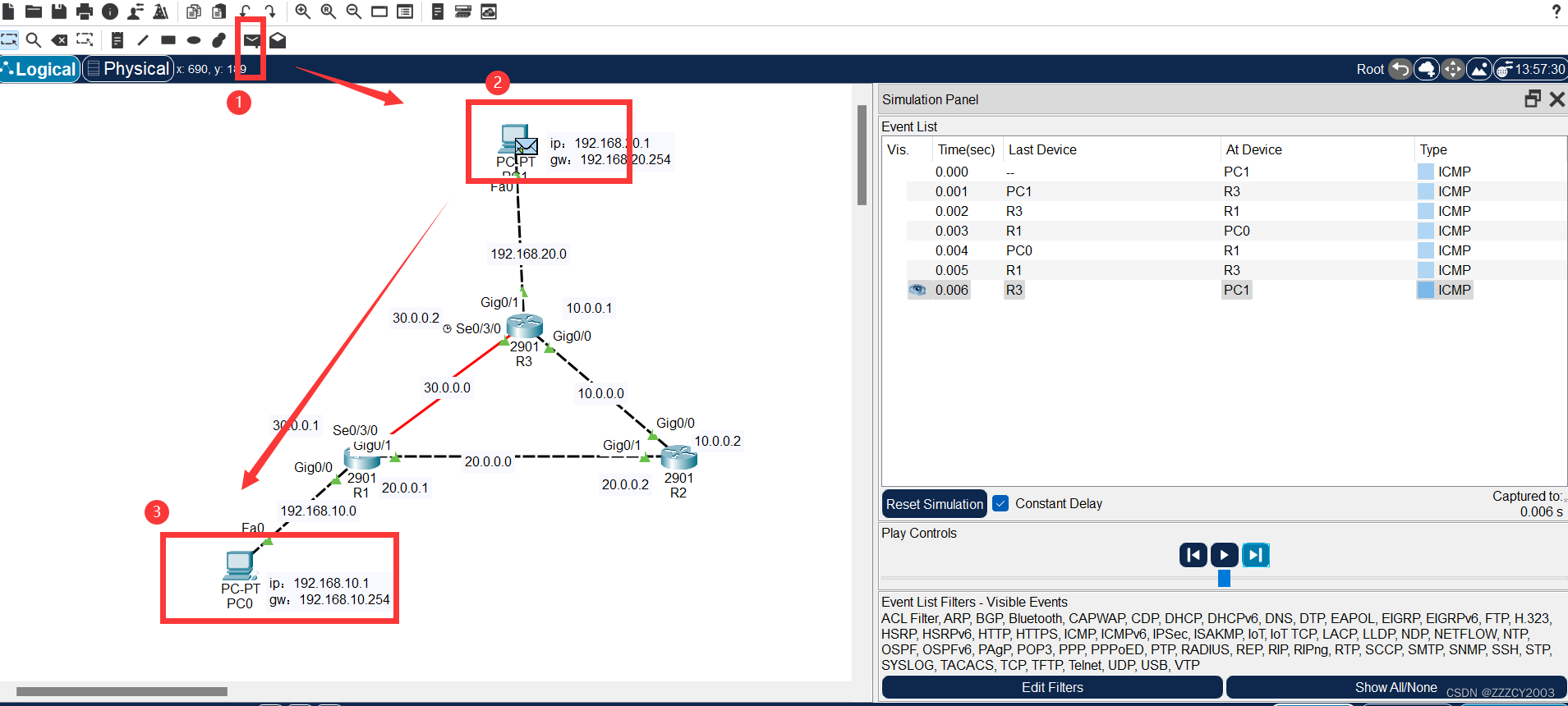Screen dimensions: 1568x706
Task: Click the Undo arrow in toolbar
Action: pyautogui.click(x=245, y=11)
